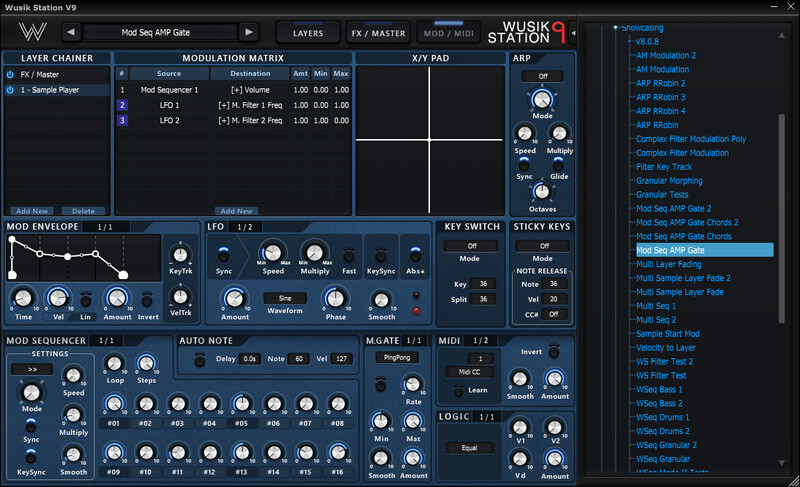Click Delete in Layer Chainer
The image size is (800, 487).
[83, 211]
